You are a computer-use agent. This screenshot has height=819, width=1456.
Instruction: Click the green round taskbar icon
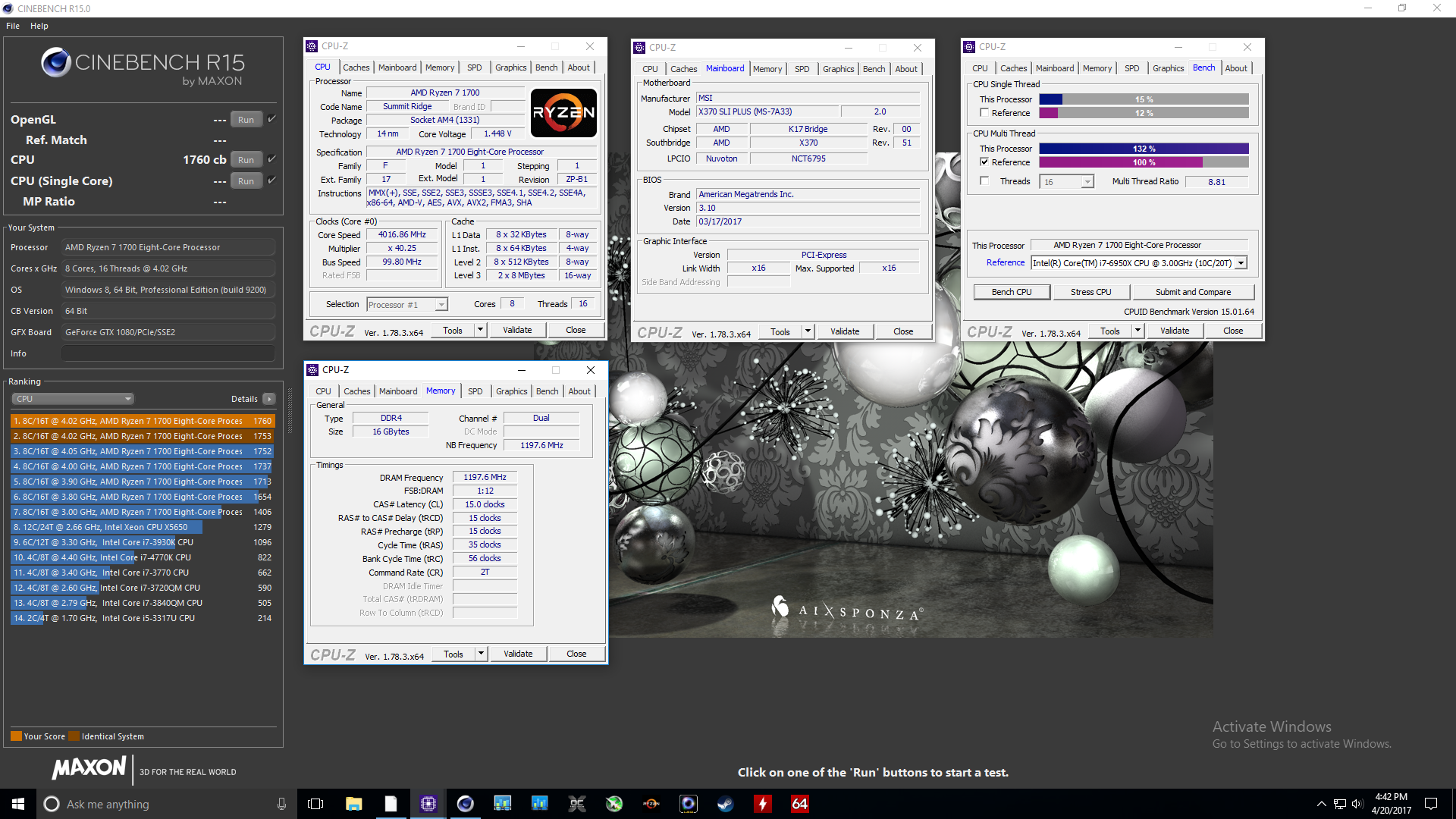pos(614,804)
